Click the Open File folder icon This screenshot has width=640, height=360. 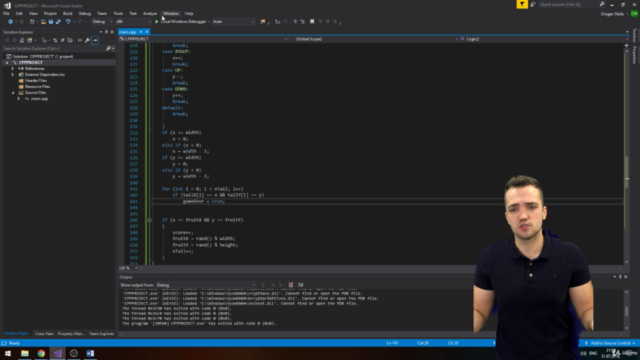coord(43,22)
